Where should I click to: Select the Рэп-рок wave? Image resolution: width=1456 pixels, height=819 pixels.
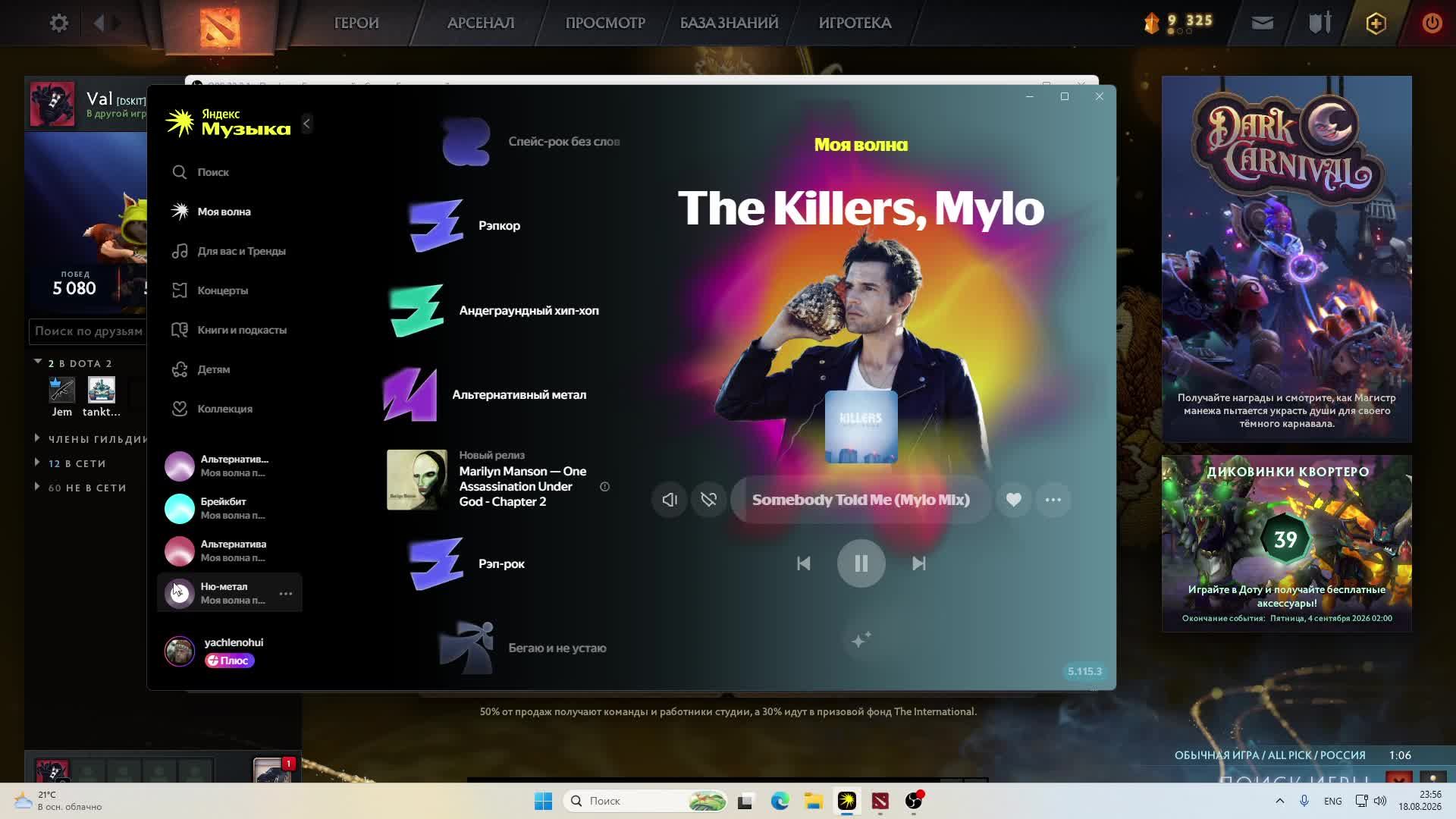(x=467, y=563)
